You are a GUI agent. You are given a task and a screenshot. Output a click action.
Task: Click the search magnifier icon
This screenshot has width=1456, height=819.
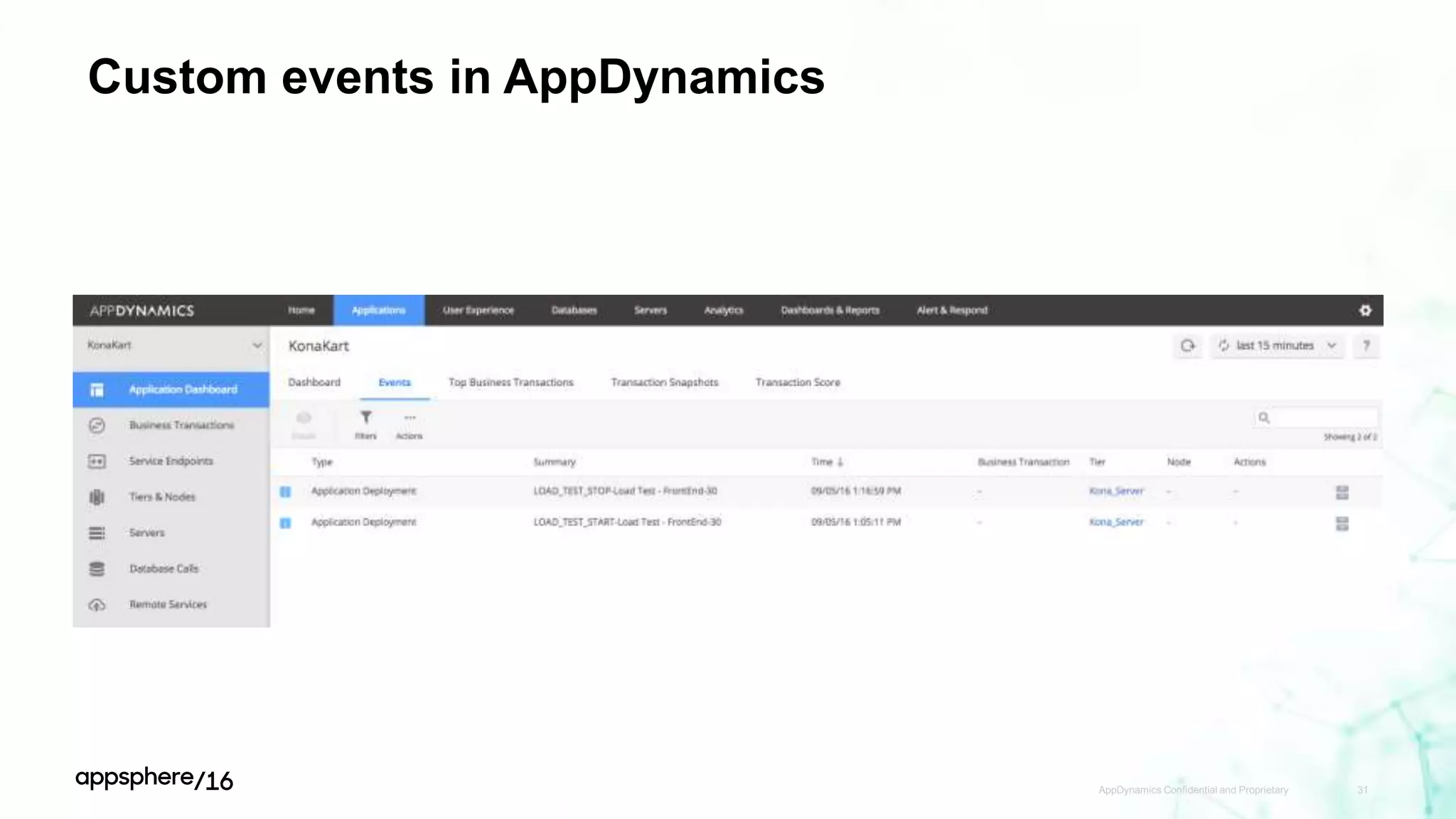click(x=1264, y=418)
